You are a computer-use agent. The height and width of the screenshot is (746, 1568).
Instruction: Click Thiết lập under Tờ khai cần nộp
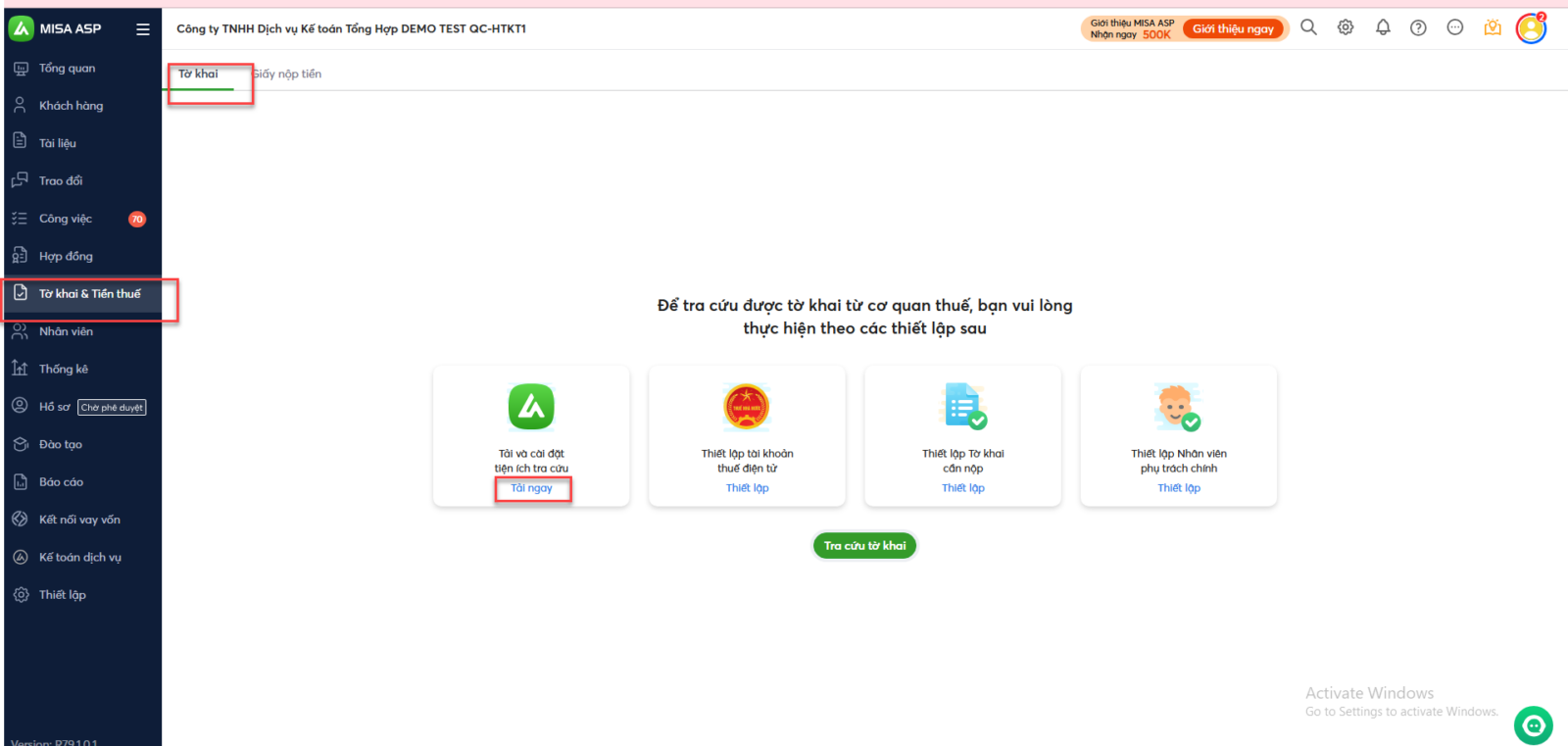962,488
